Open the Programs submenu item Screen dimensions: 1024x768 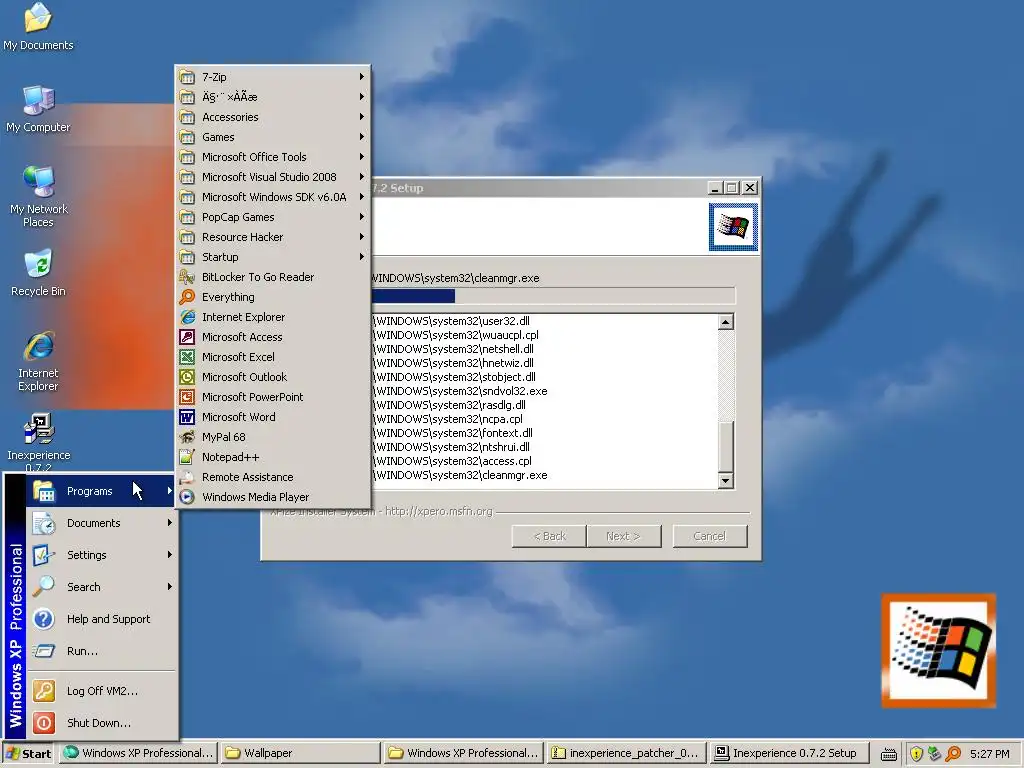point(102,491)
